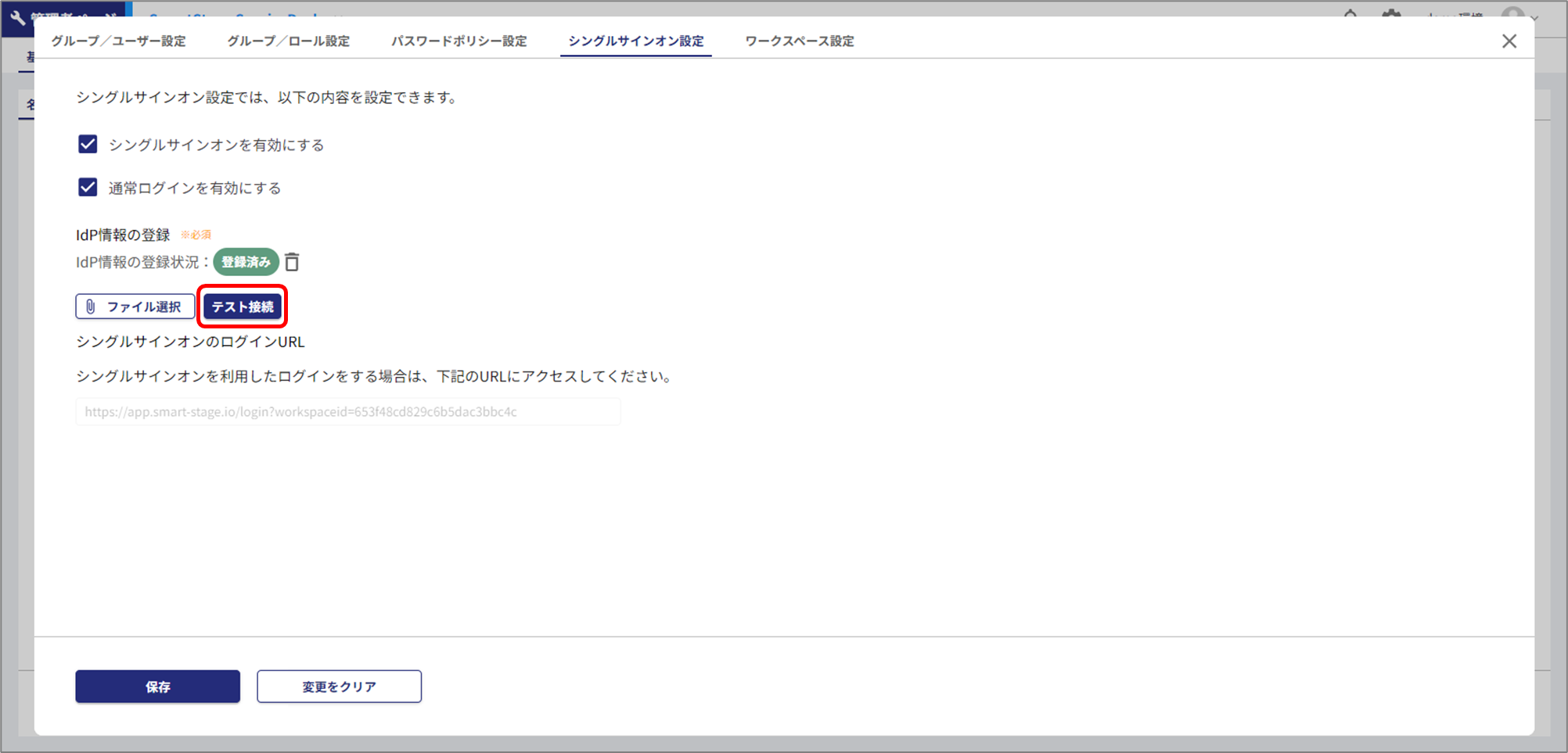Viewport: 1568px width, 753px height.
Task: Go to パスワードポリシー設定 tab
Action: (459, 41)
